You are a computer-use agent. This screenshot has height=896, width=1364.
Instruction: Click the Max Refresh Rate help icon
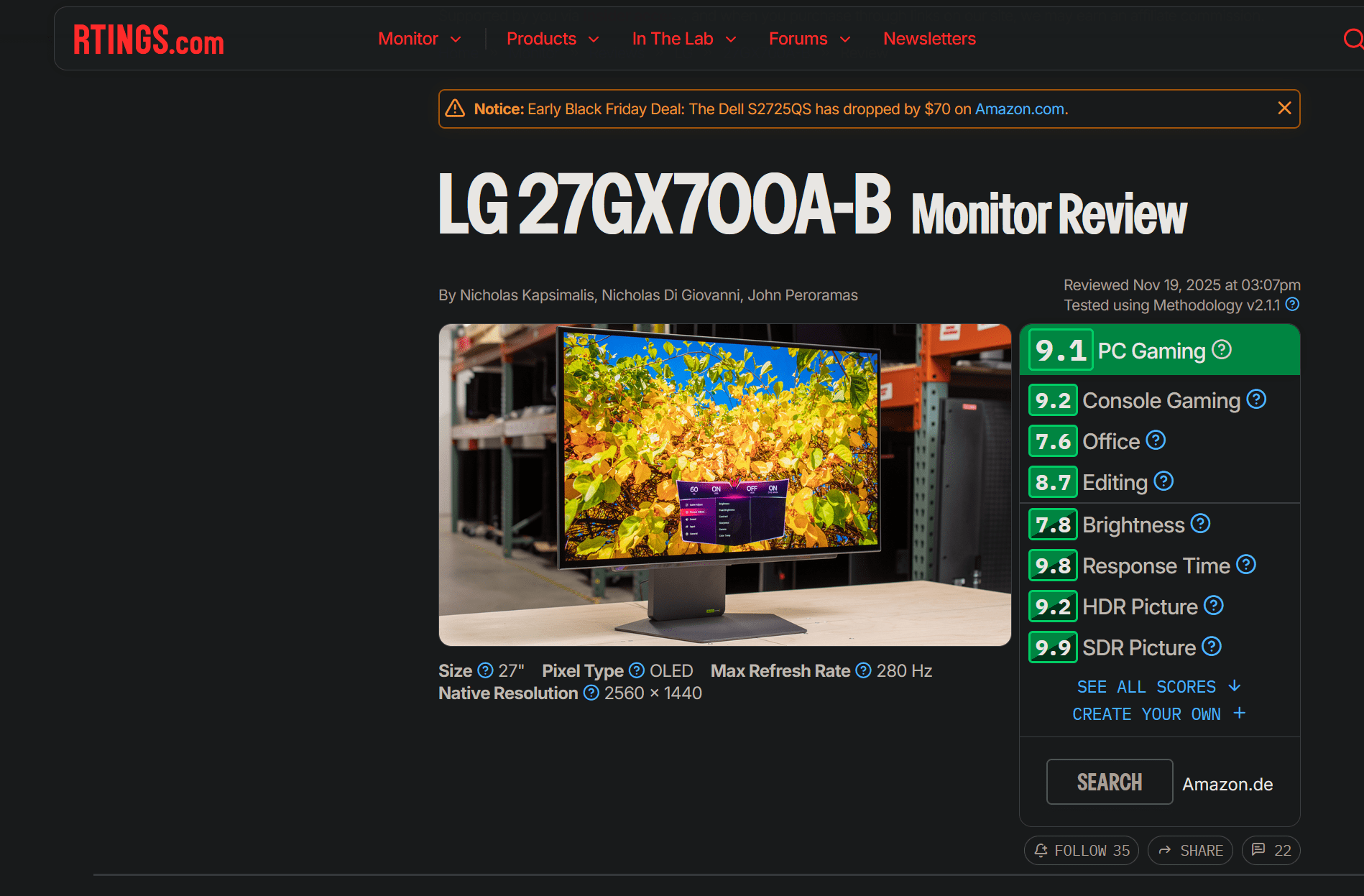click(864, 670)
